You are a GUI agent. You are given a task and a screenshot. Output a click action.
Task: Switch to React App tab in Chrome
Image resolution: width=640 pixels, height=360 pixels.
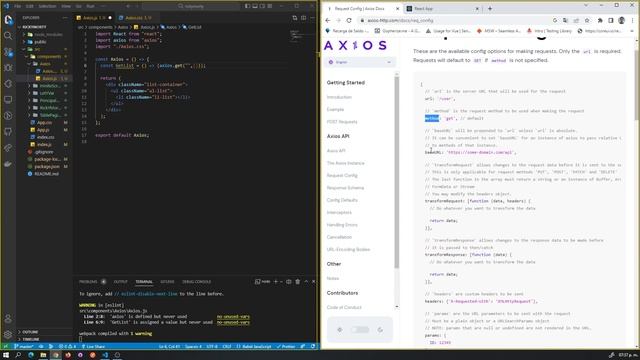[x=442, y=9]
